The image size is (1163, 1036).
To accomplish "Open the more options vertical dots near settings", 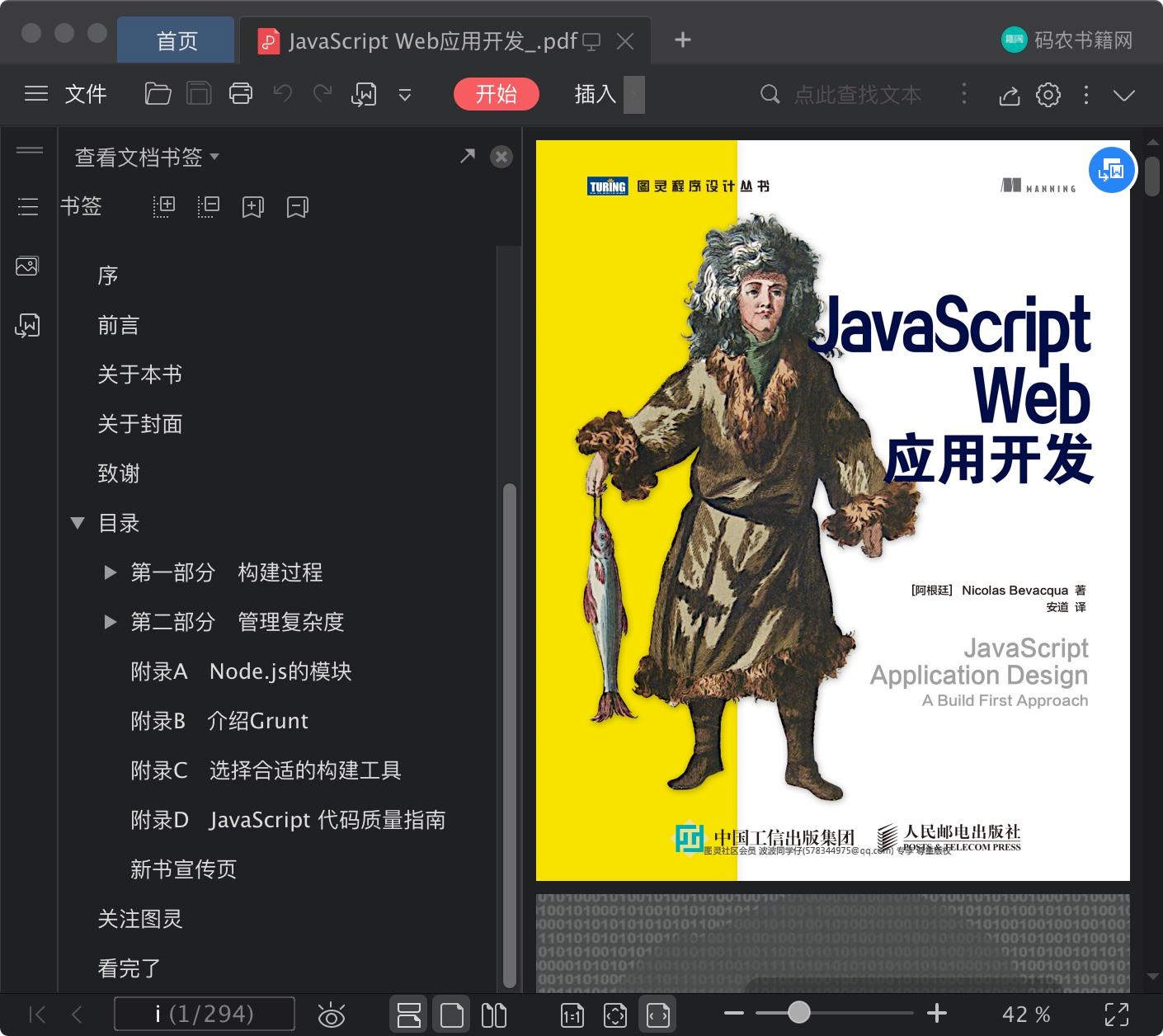I will [x=1086, y=95].
